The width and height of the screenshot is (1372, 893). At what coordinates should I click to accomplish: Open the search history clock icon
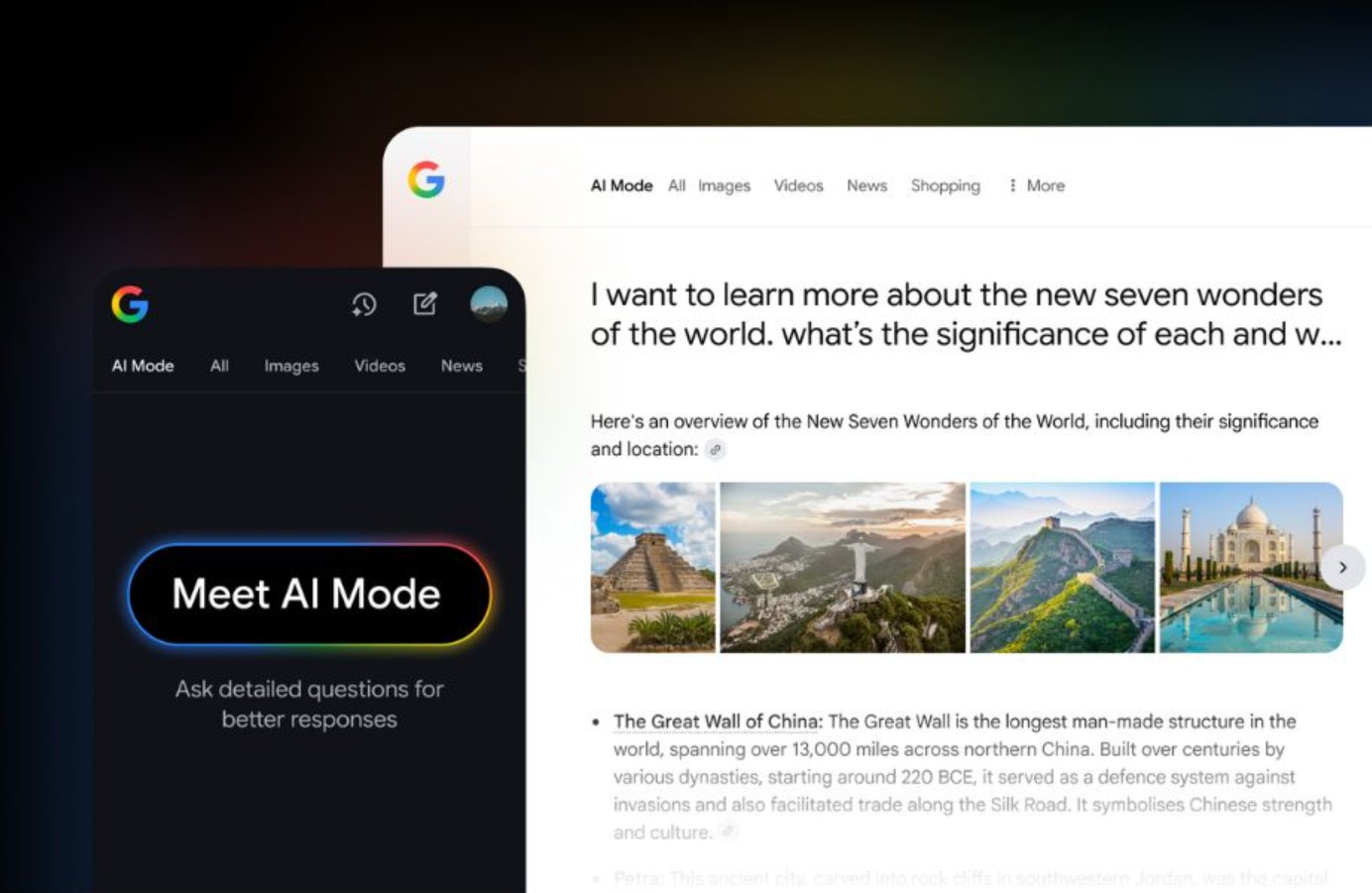(364, 304)
